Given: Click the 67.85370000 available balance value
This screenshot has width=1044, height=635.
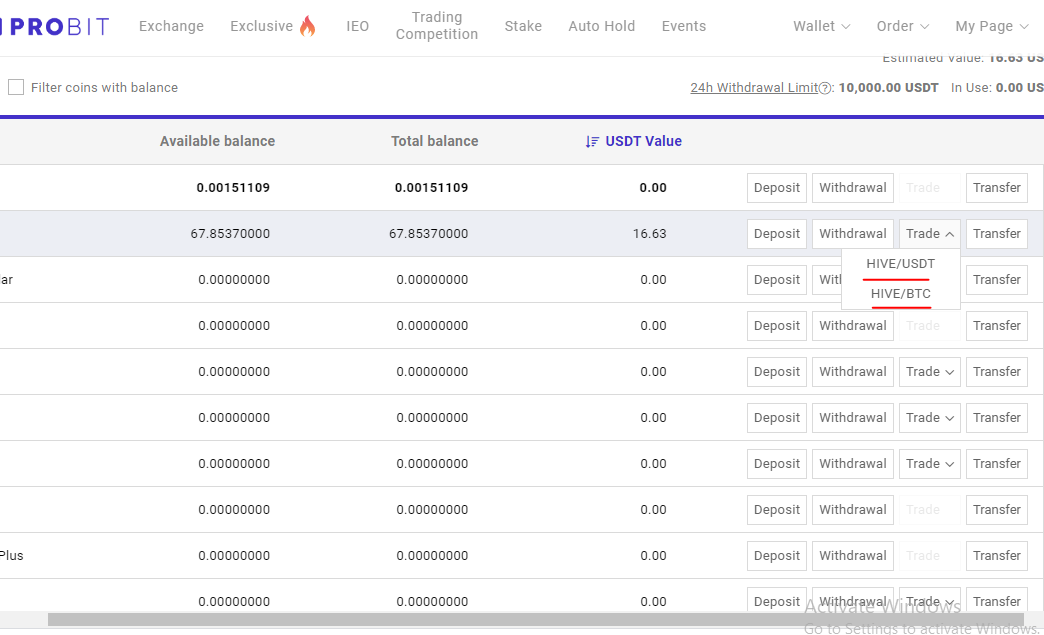Looking at the screenshot, I should (x=230, y=234).
